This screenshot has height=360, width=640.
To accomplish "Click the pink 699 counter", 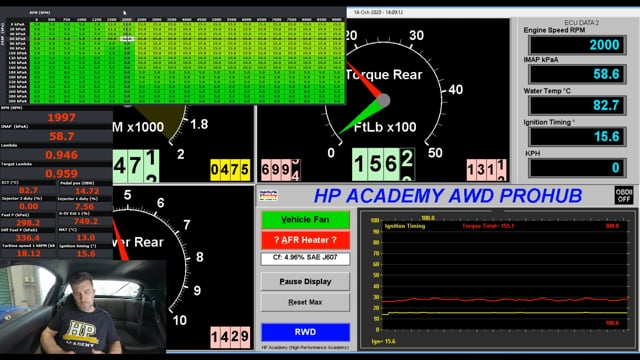I will [281, 169].
